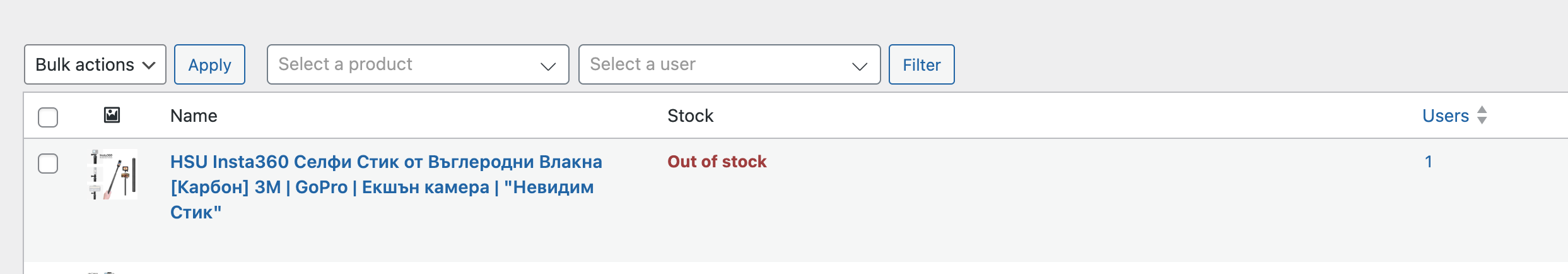Click the Name column header
This screenshot has width=1568, height=274.
[194, 116]
